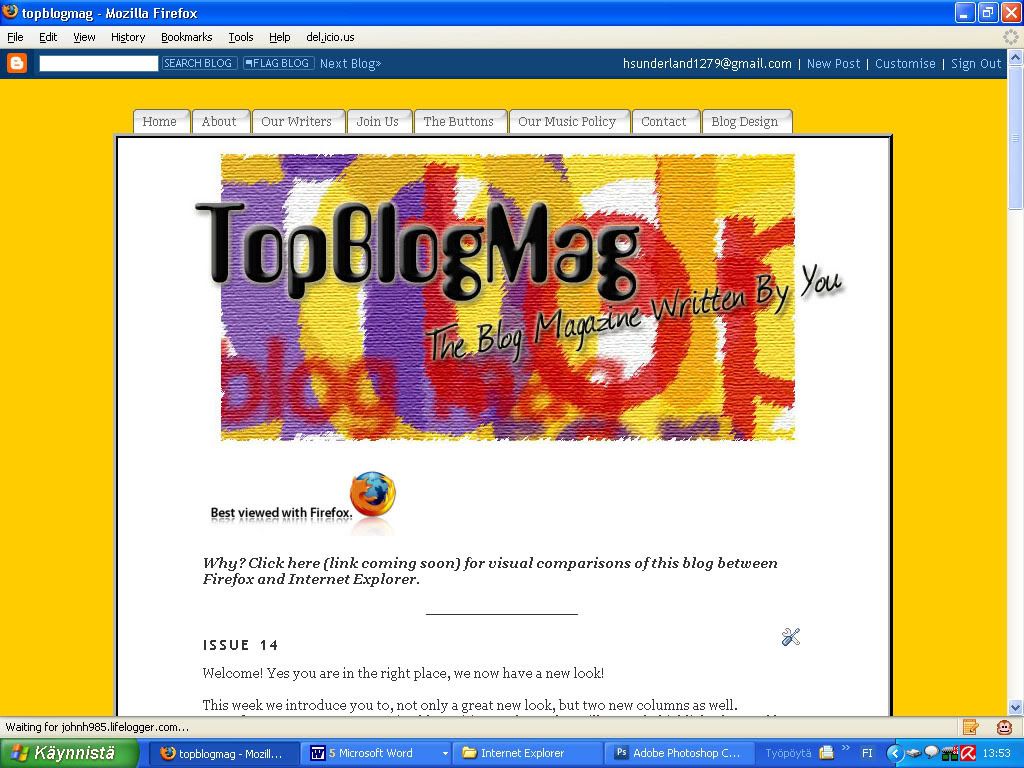
Task: Click the vertical scrollbar down arrow
Action: click(x=1016, y=707)
